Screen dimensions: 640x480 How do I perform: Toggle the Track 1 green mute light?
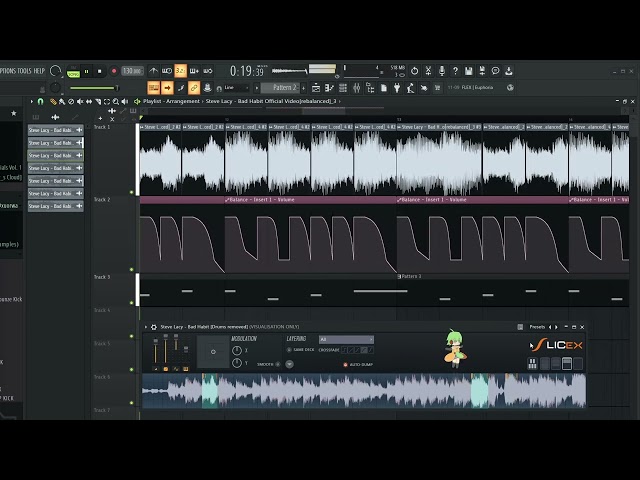click(x=131, y=192)
